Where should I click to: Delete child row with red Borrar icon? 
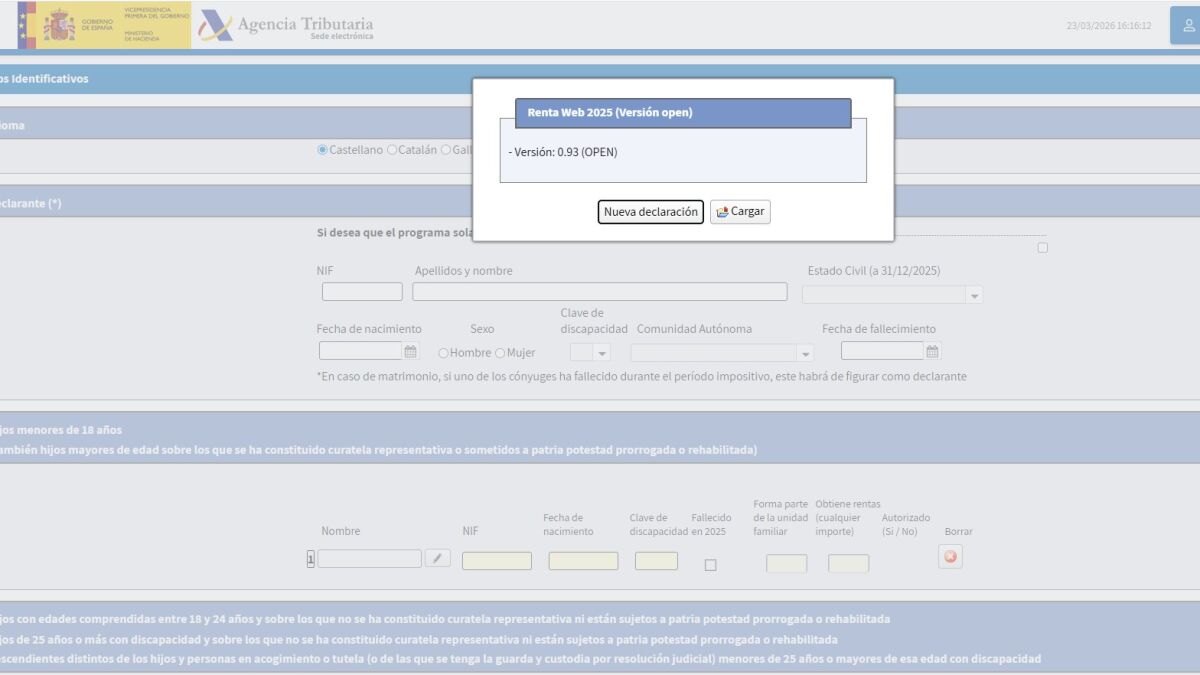[x=950, y=557]
